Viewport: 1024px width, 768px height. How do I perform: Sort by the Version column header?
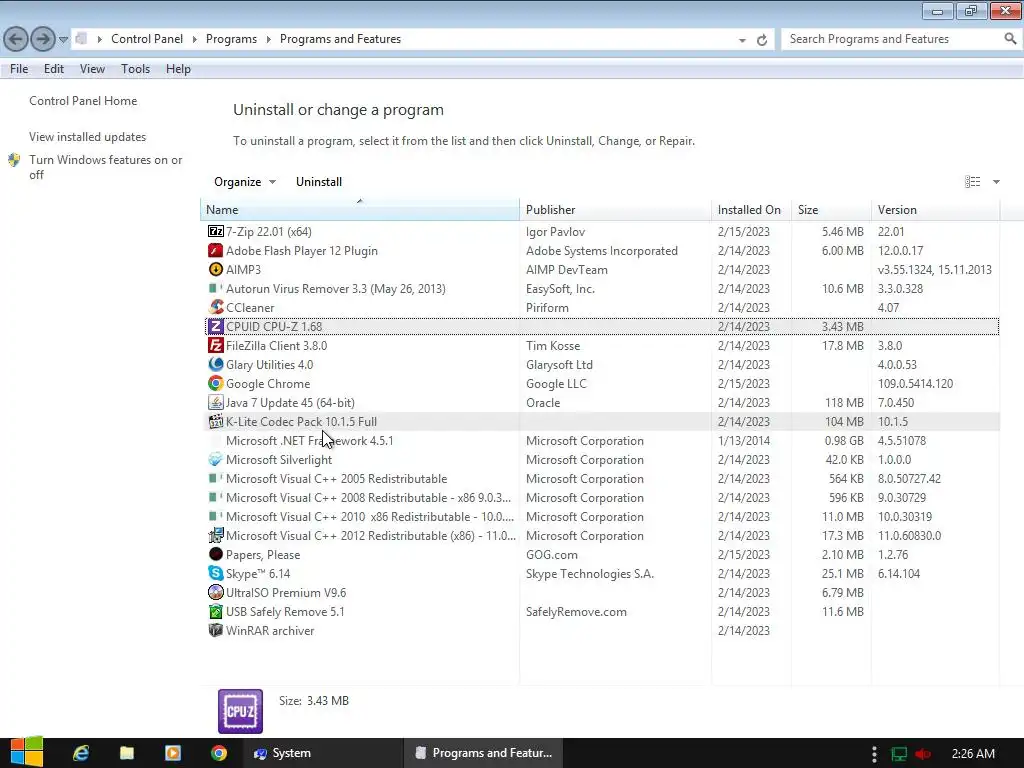point(935,210)
